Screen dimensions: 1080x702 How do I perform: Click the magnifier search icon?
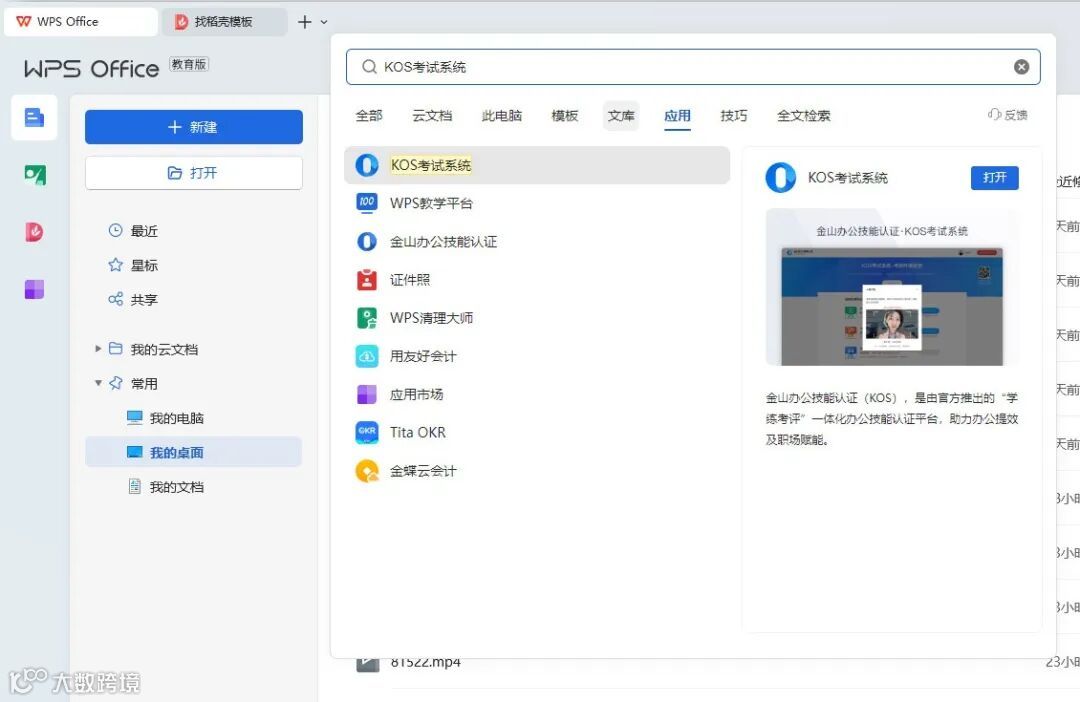(369, 67)
